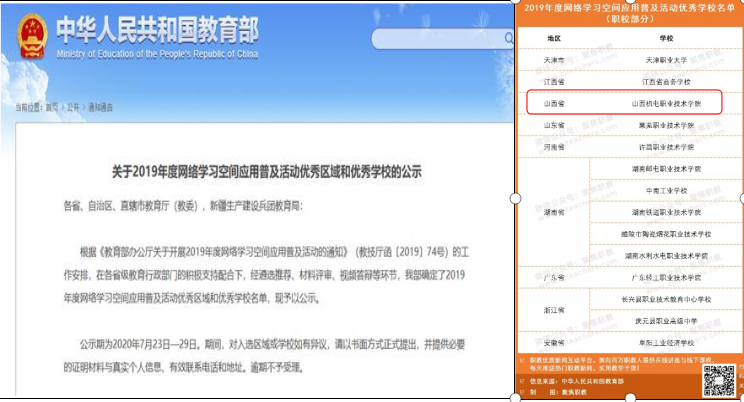Select the 山西省 region cell
744x402 pixels.
[554, 103]
